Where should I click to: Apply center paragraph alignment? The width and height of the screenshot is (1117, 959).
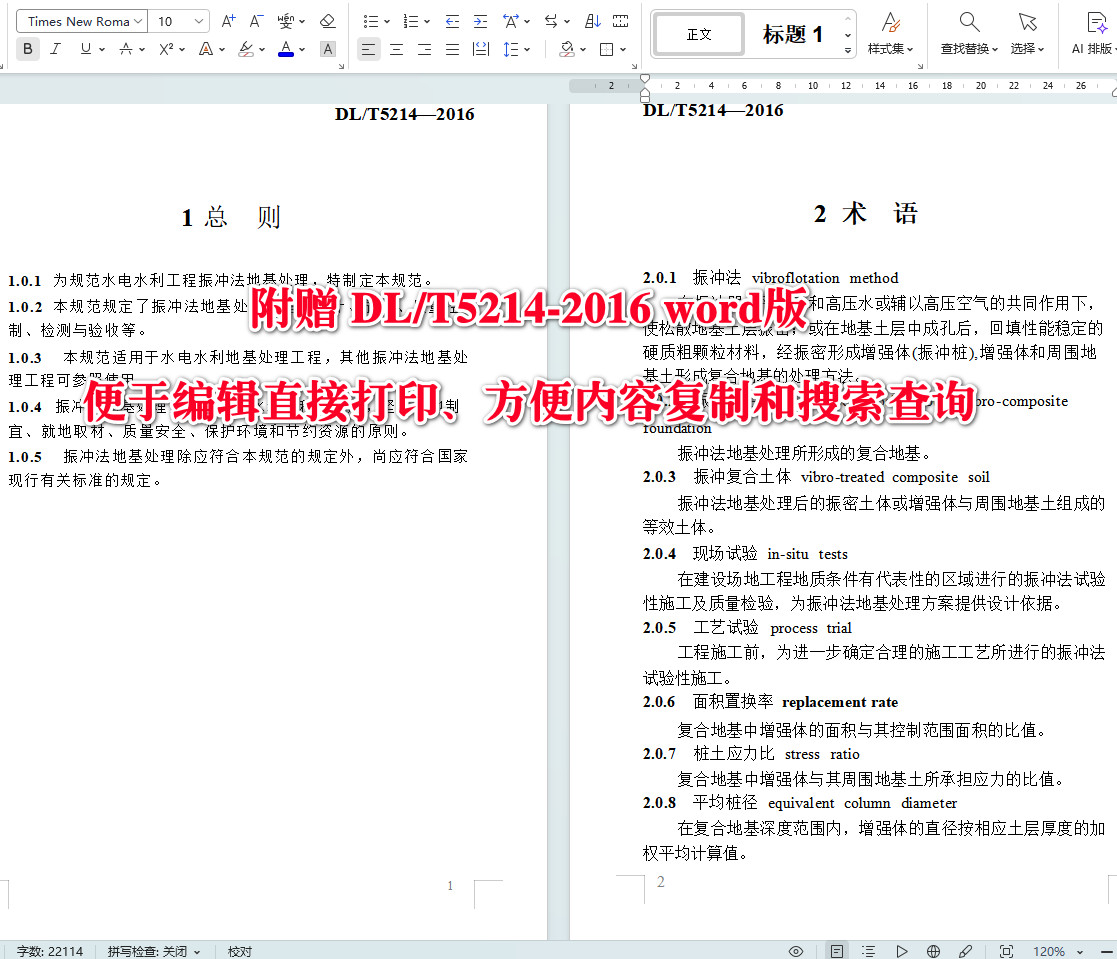(x=397, y=48)
